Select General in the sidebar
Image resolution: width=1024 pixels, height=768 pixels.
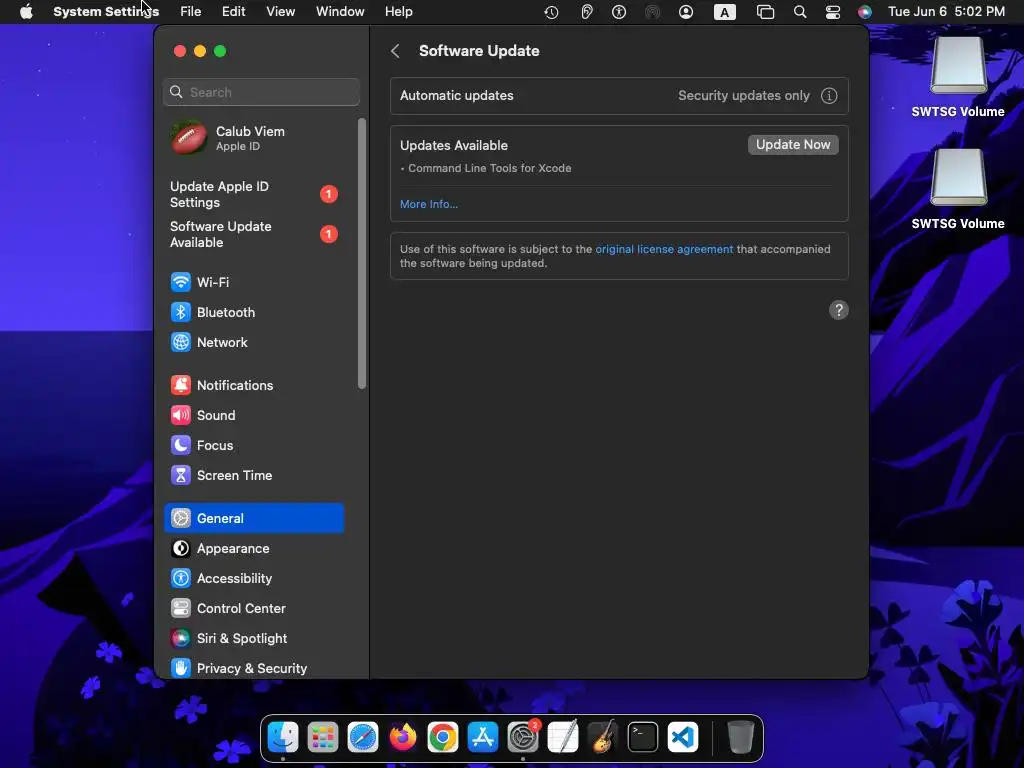pyautogui.click(x=253, y=519)
